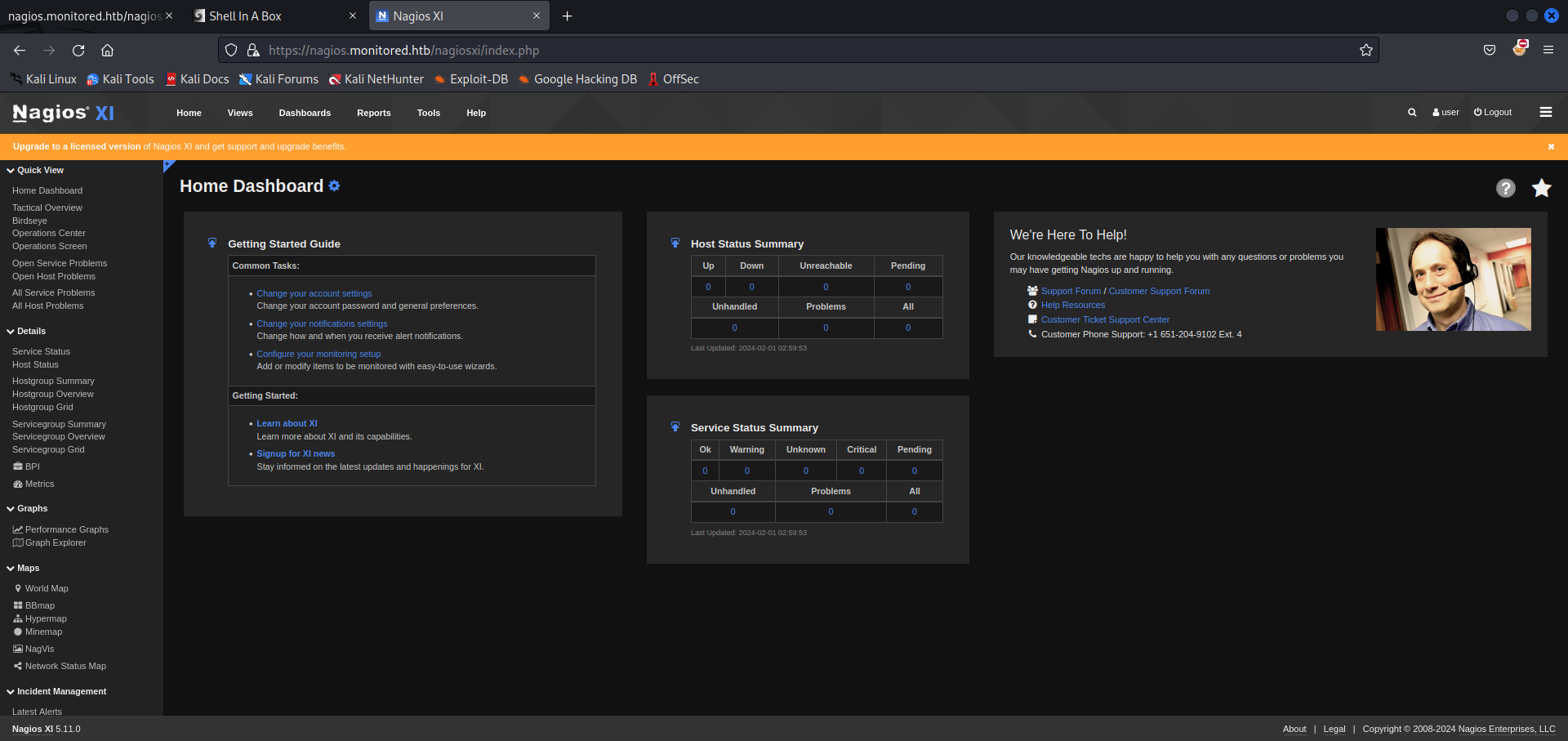Click the favorite star icon on dashboard
Viewport: 1568px width, 741px height.
click(1542, 188)
